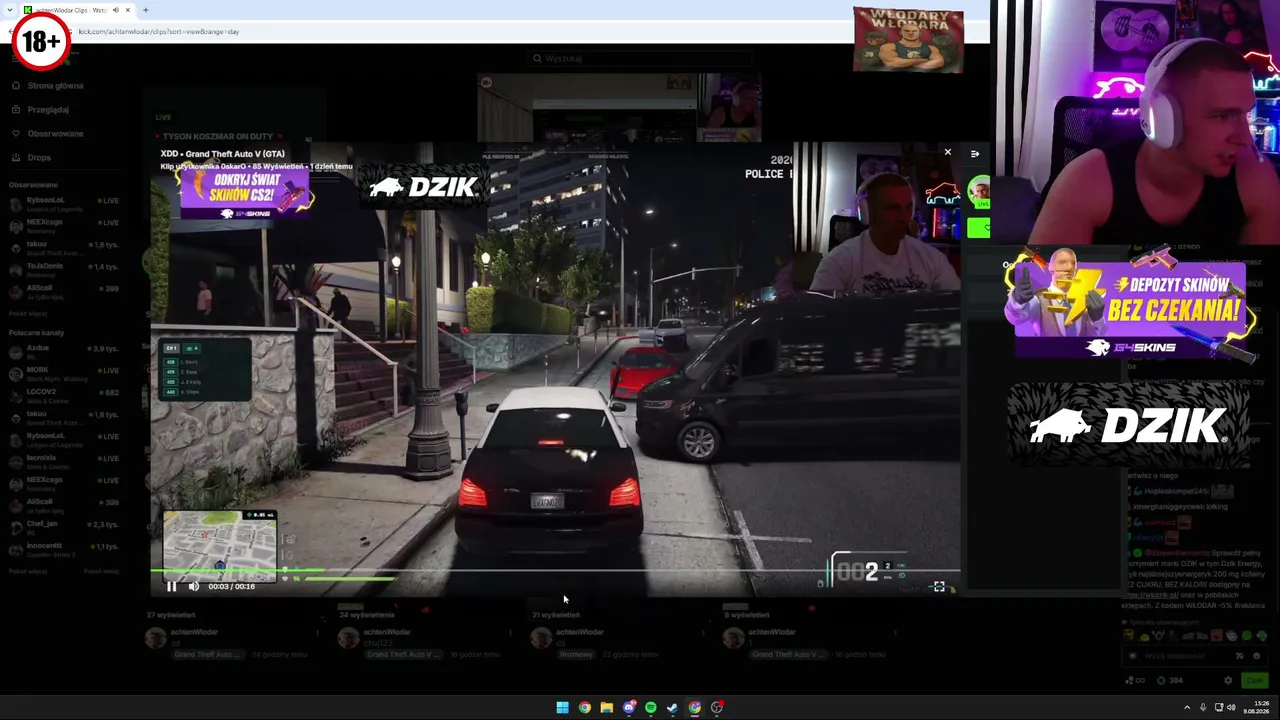Open the 27 wyświetleń clip's Grand Theft Auto tag
1280x720 pixels.
(208, 655)
